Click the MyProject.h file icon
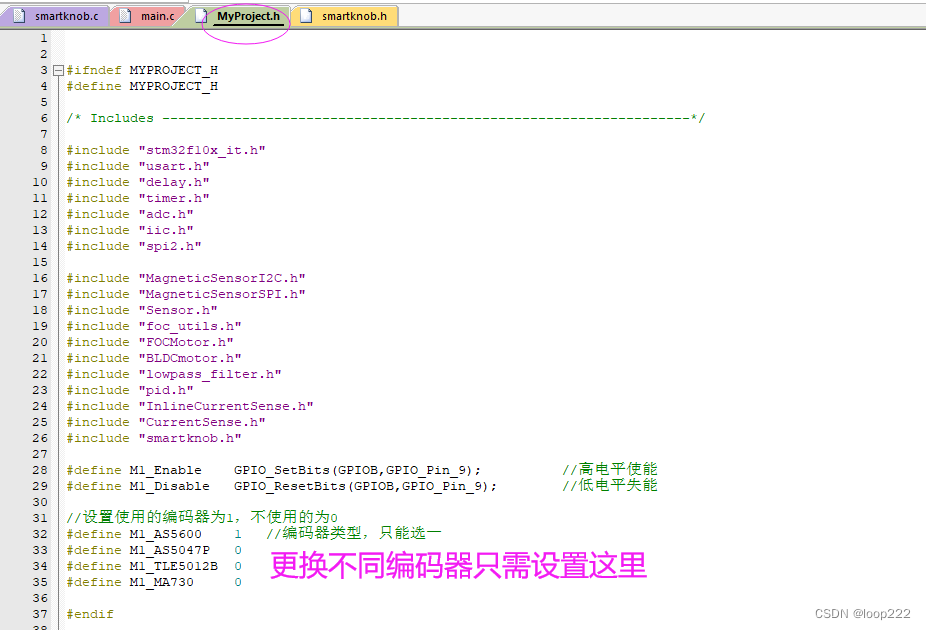926x630 pixels. (202, 16)
